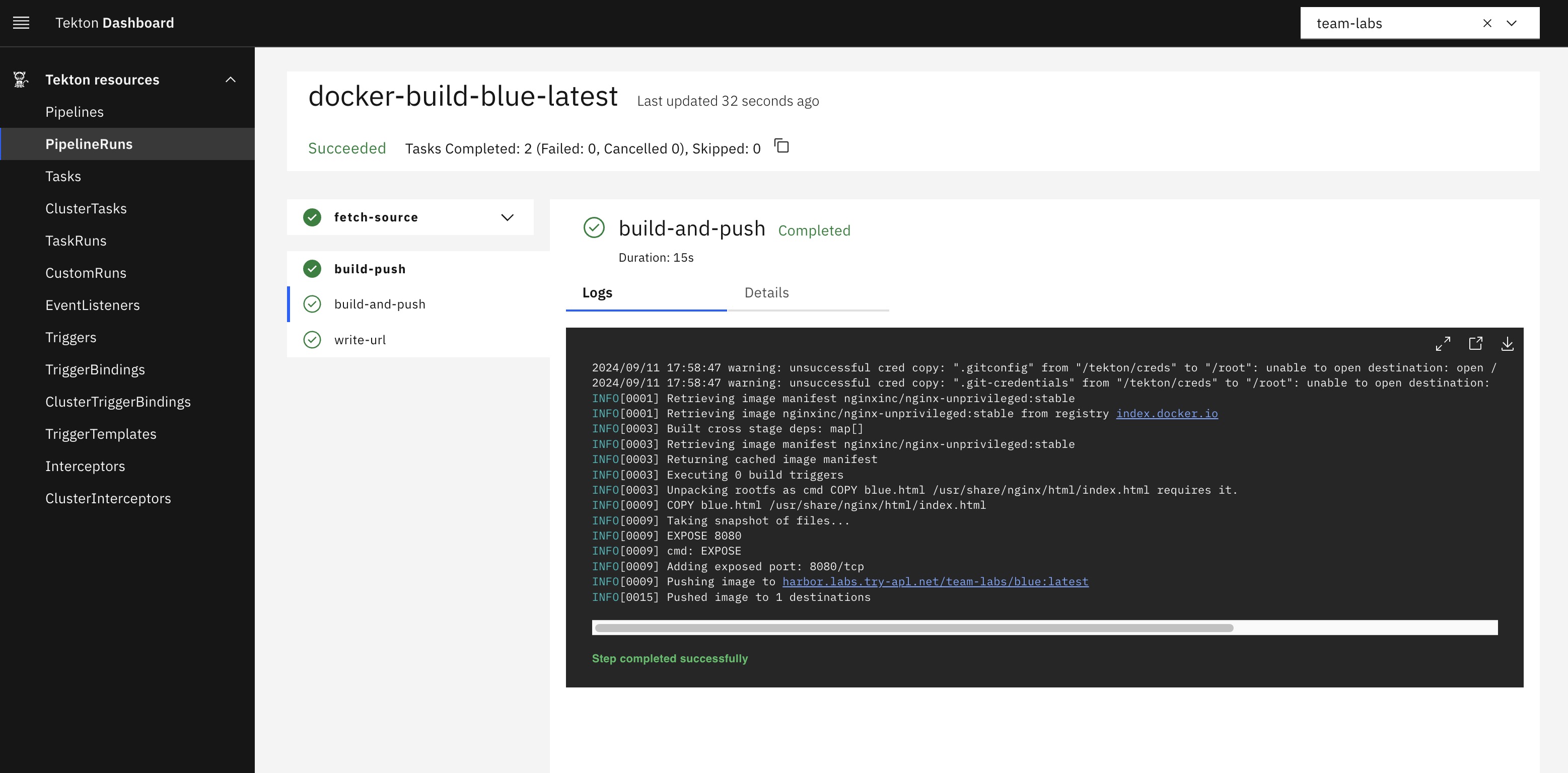Viewport: 1568px width, 773px height.
Task: Select the fetch-source task
Action: click(410, 217)
